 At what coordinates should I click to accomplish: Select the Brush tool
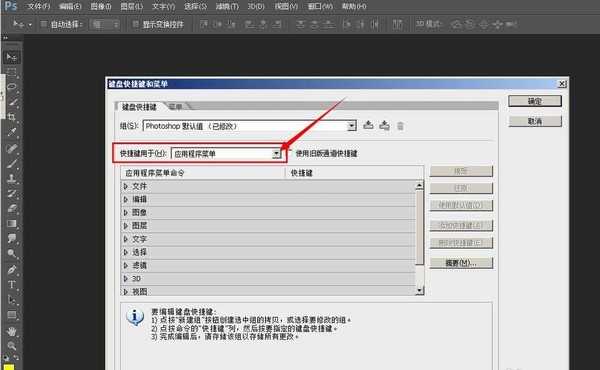point(11,163)
